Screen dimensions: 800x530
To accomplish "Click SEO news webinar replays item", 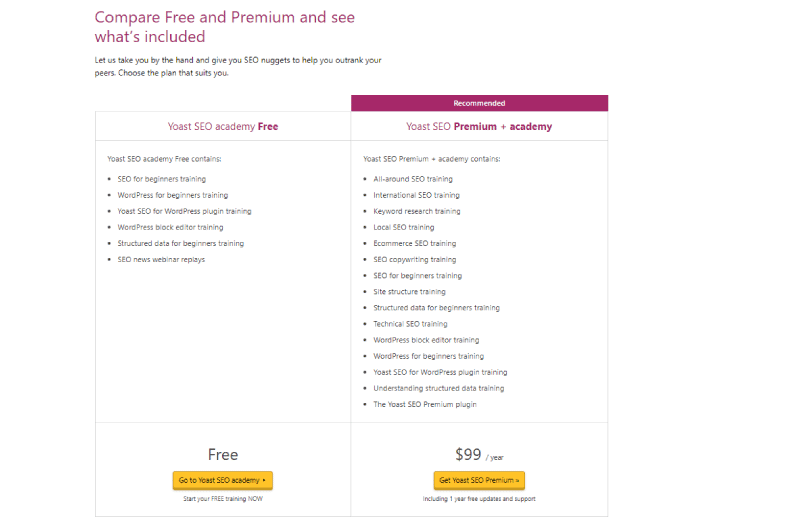I will [x=161, y=259].
